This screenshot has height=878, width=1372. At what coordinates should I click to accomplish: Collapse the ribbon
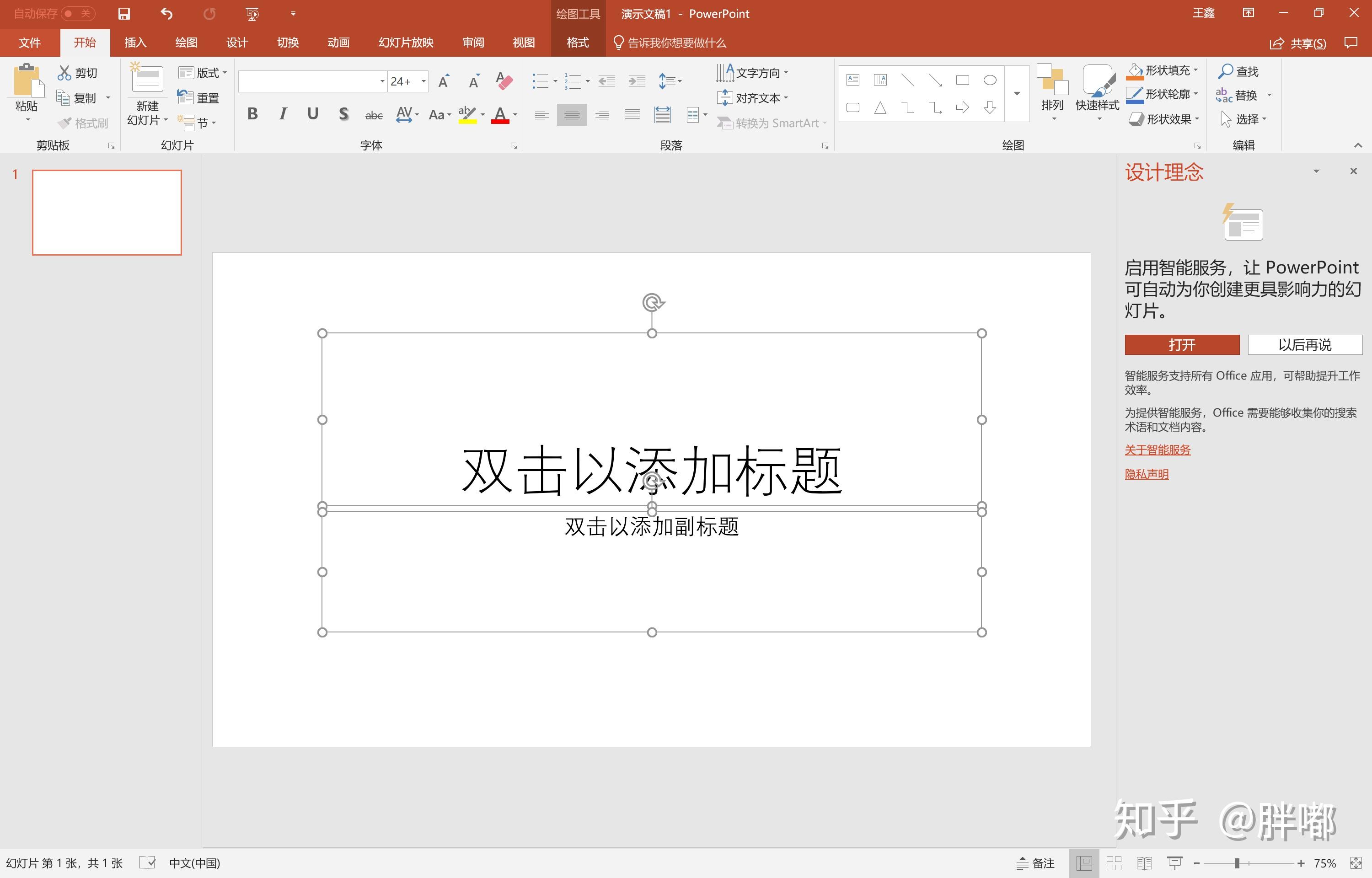1358,145
